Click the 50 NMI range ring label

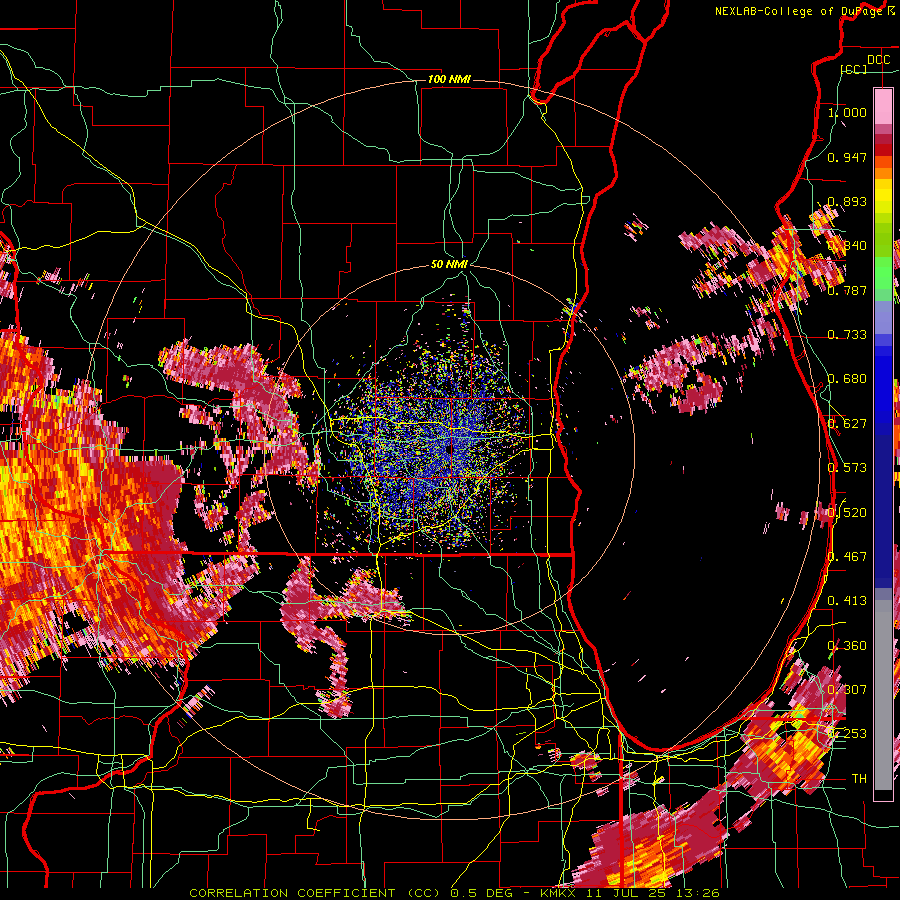(449, 264)
